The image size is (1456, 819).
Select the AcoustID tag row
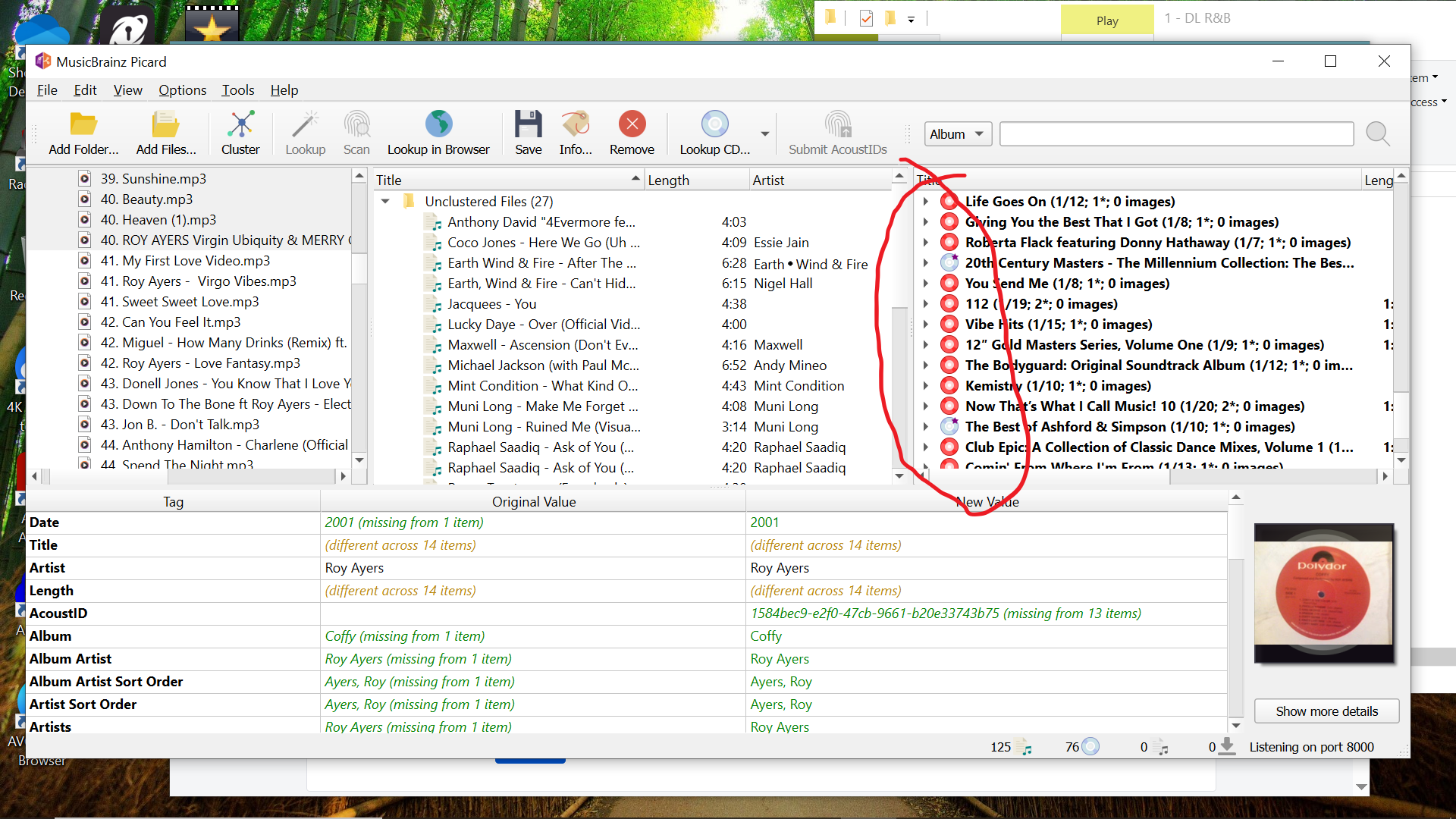point(627,613)
